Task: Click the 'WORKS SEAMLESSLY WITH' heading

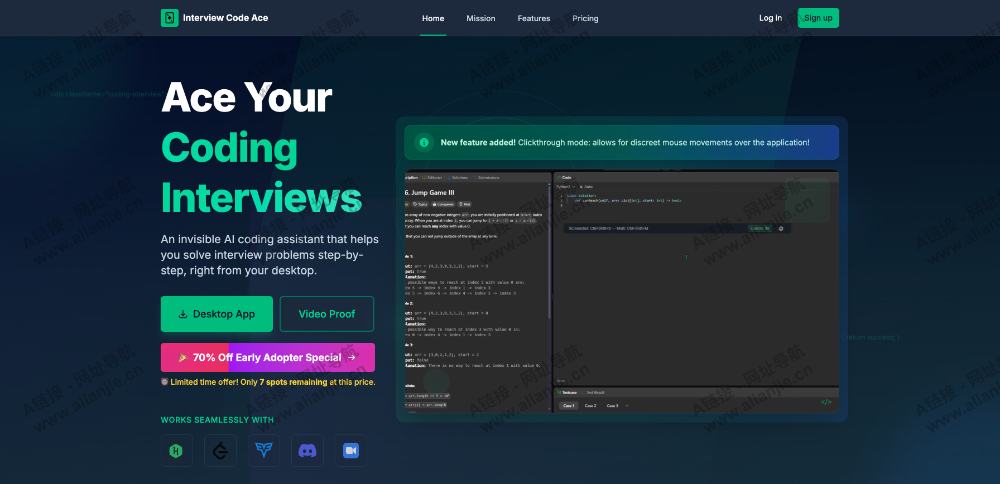Action: coord(217,420)
